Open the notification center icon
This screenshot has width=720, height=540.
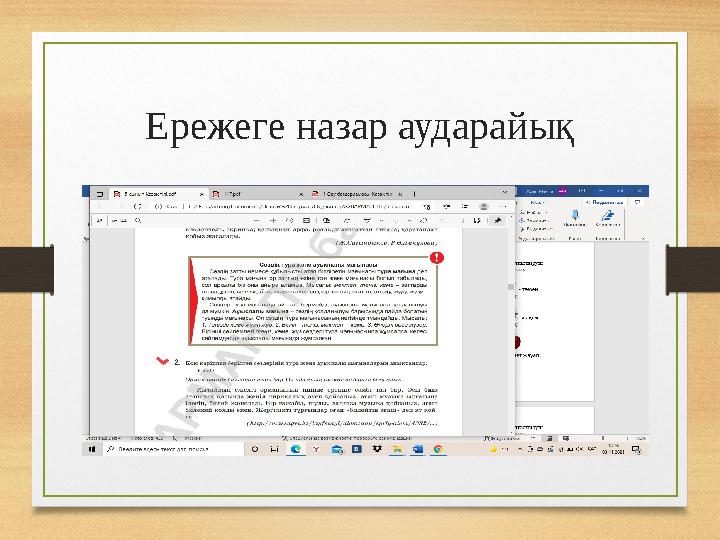[x=636, y=449]
